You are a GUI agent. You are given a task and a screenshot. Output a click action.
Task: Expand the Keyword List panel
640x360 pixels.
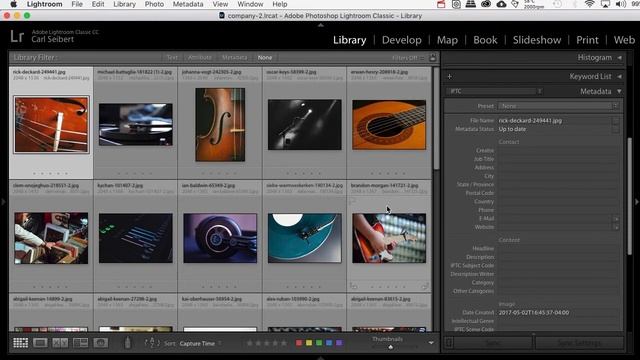click(619, 76)
